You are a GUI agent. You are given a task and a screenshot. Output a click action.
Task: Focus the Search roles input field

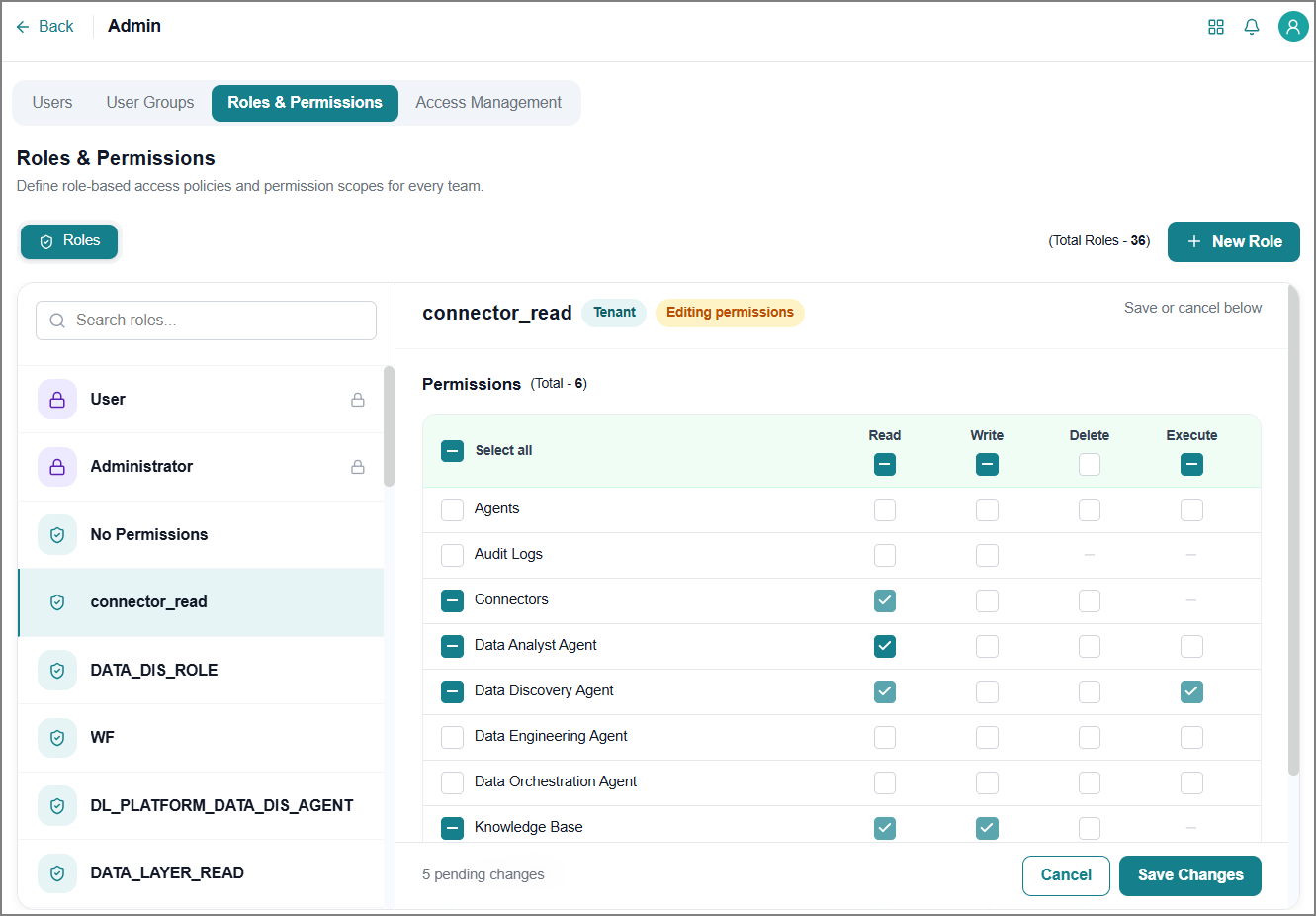point(206,321)
